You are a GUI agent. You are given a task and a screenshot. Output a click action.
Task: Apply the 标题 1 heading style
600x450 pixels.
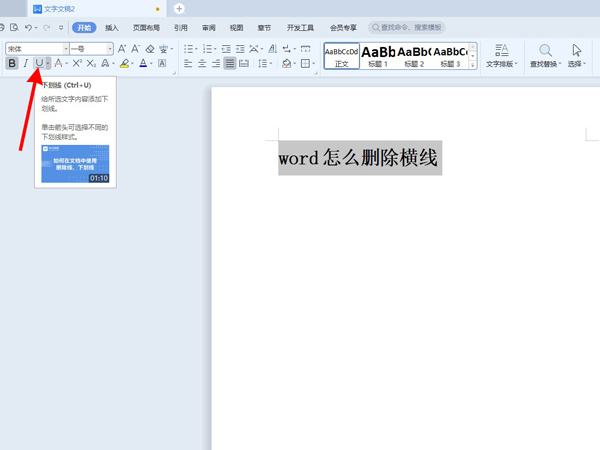(378, 55)
